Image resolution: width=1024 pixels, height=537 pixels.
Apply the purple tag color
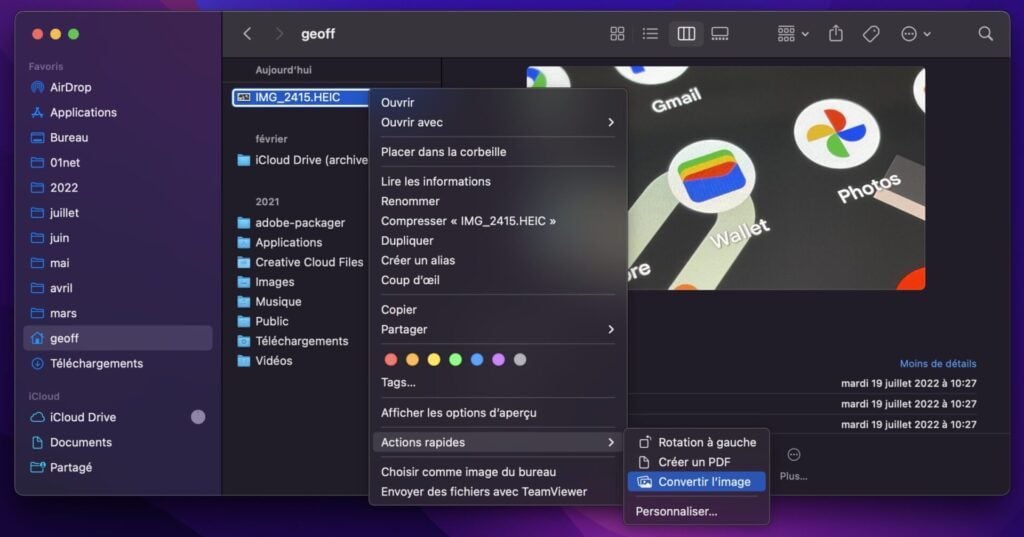pos(498,359)
